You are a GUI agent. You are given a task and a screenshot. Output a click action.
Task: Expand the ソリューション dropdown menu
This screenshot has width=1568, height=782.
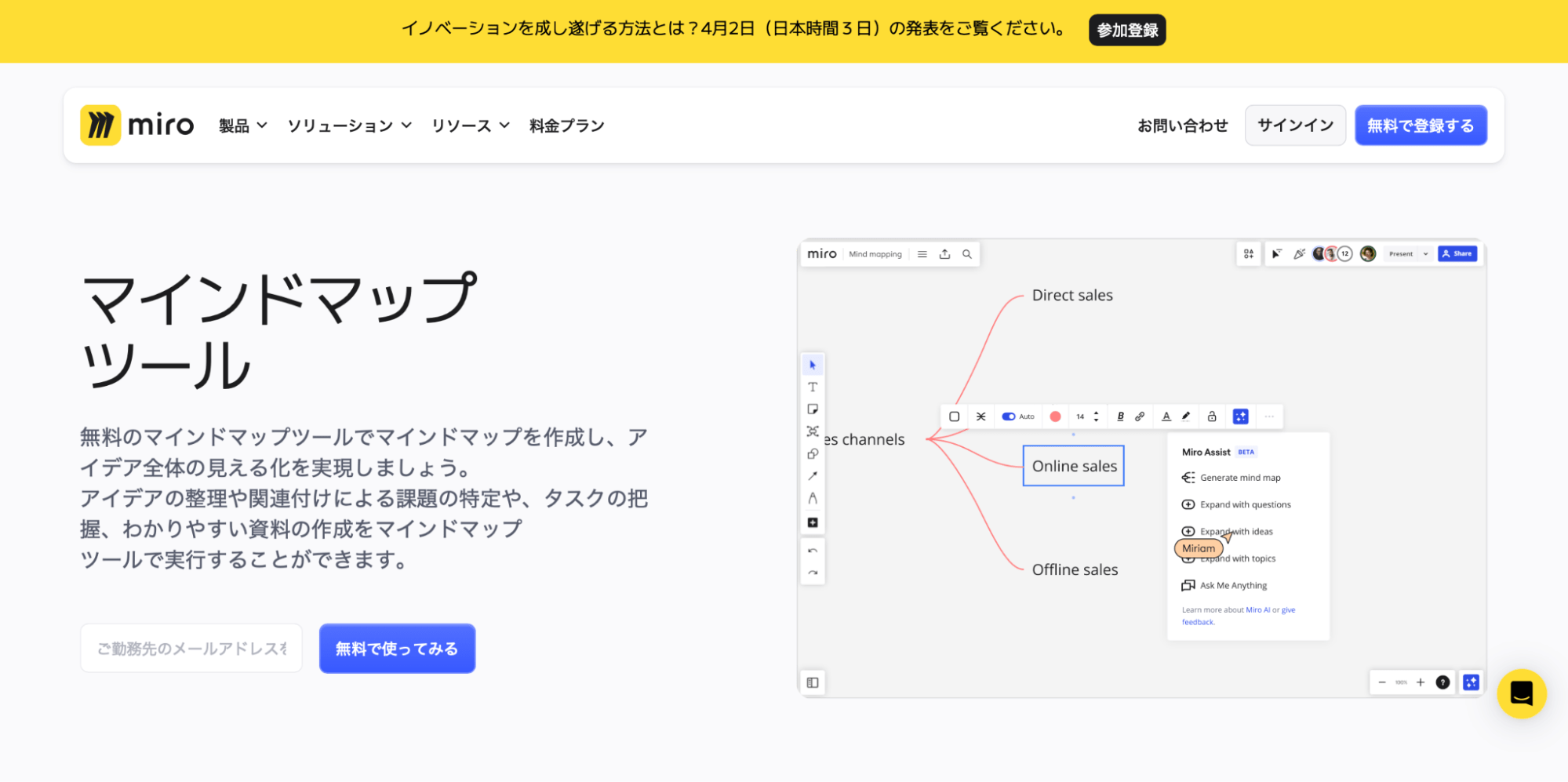pos(349,125)
